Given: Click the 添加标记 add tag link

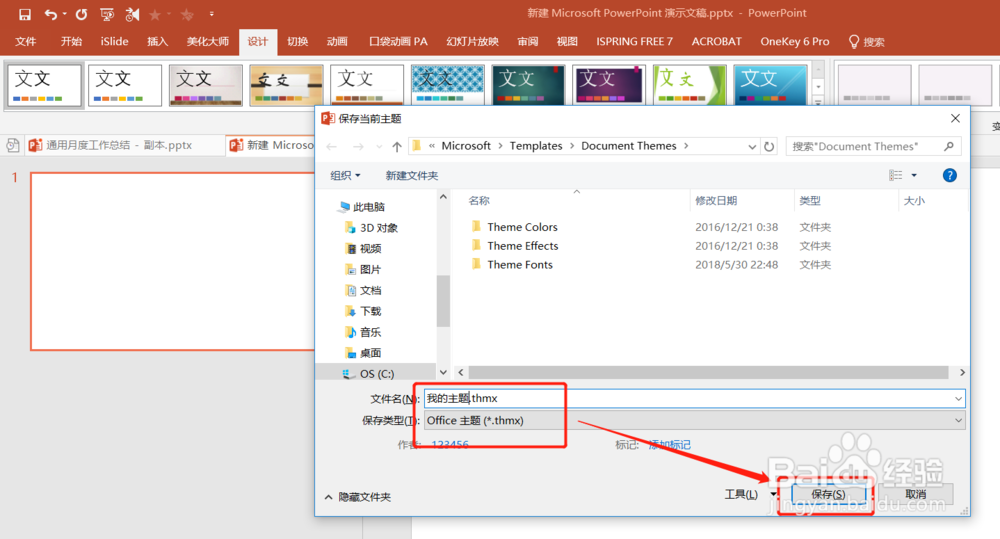Looking at the screenshot, I should [670, 445].
